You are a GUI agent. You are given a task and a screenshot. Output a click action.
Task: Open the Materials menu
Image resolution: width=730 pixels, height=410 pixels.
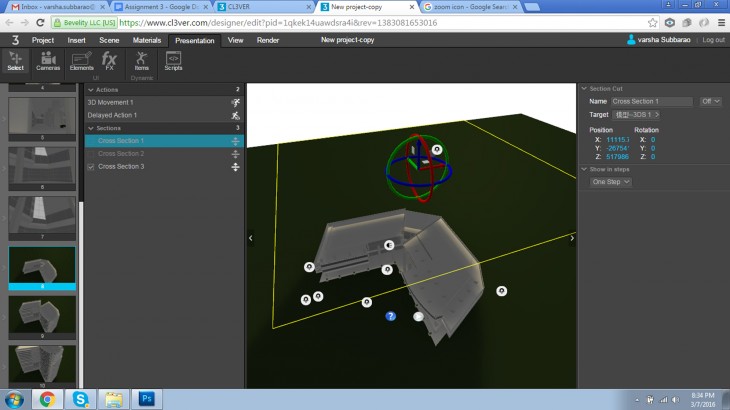pyautogui.click(x=147, y=40)
